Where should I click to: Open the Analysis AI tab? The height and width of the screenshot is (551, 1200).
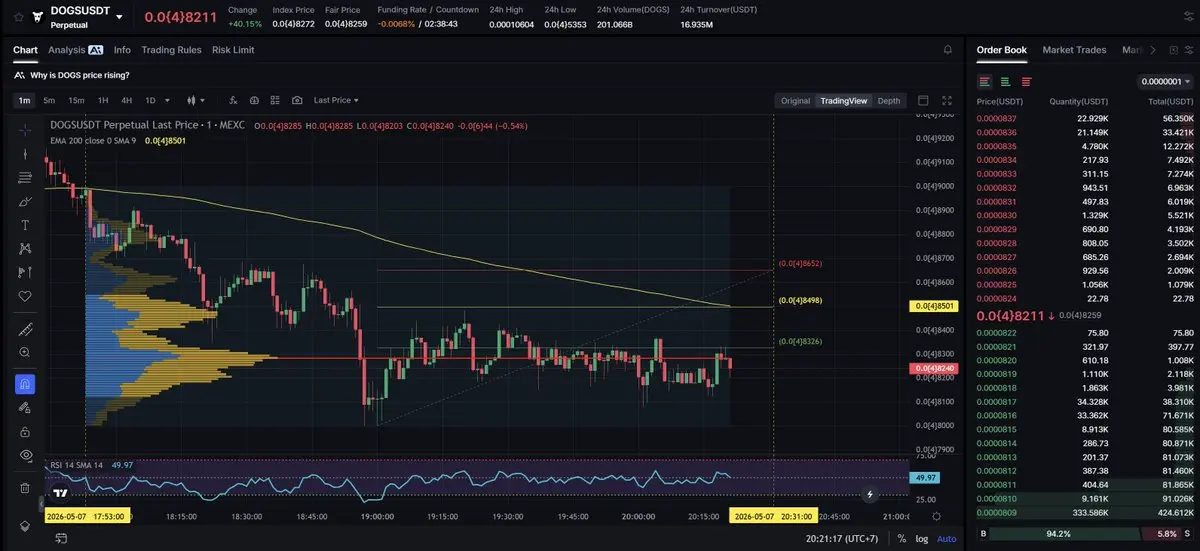75,49
